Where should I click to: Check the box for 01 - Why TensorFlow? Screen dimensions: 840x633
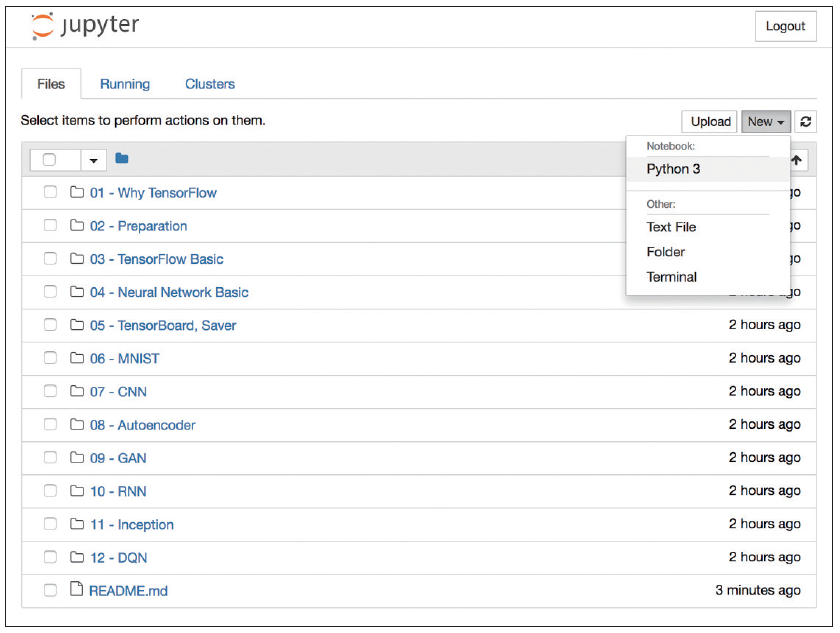(50, 192)
